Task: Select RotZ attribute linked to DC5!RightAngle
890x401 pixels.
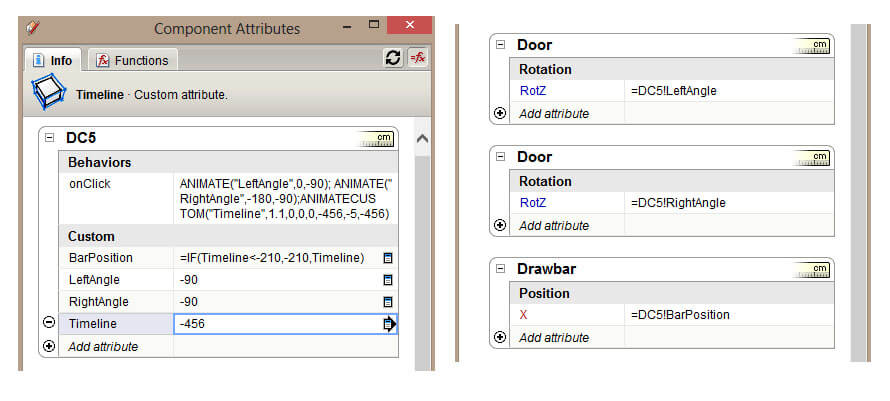Action: pyautogui.click(x=533, y=203)
